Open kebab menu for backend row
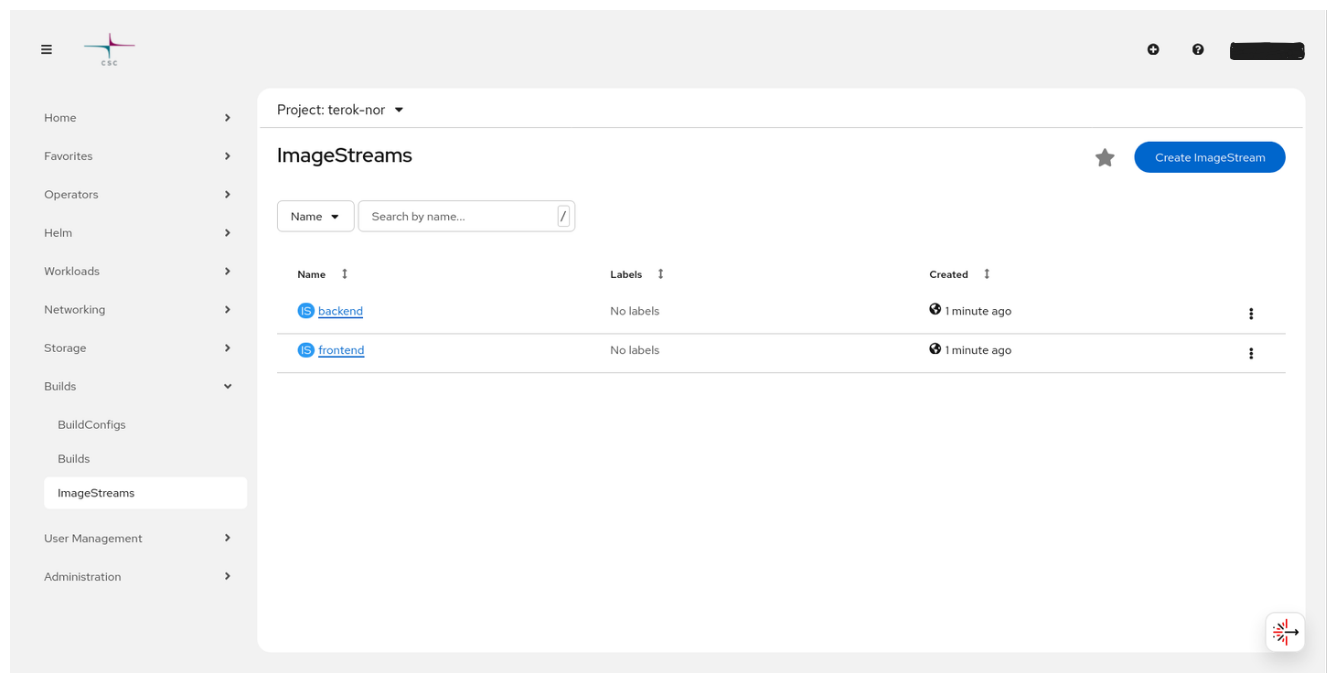1336x683 pixels. [1250, 314]
